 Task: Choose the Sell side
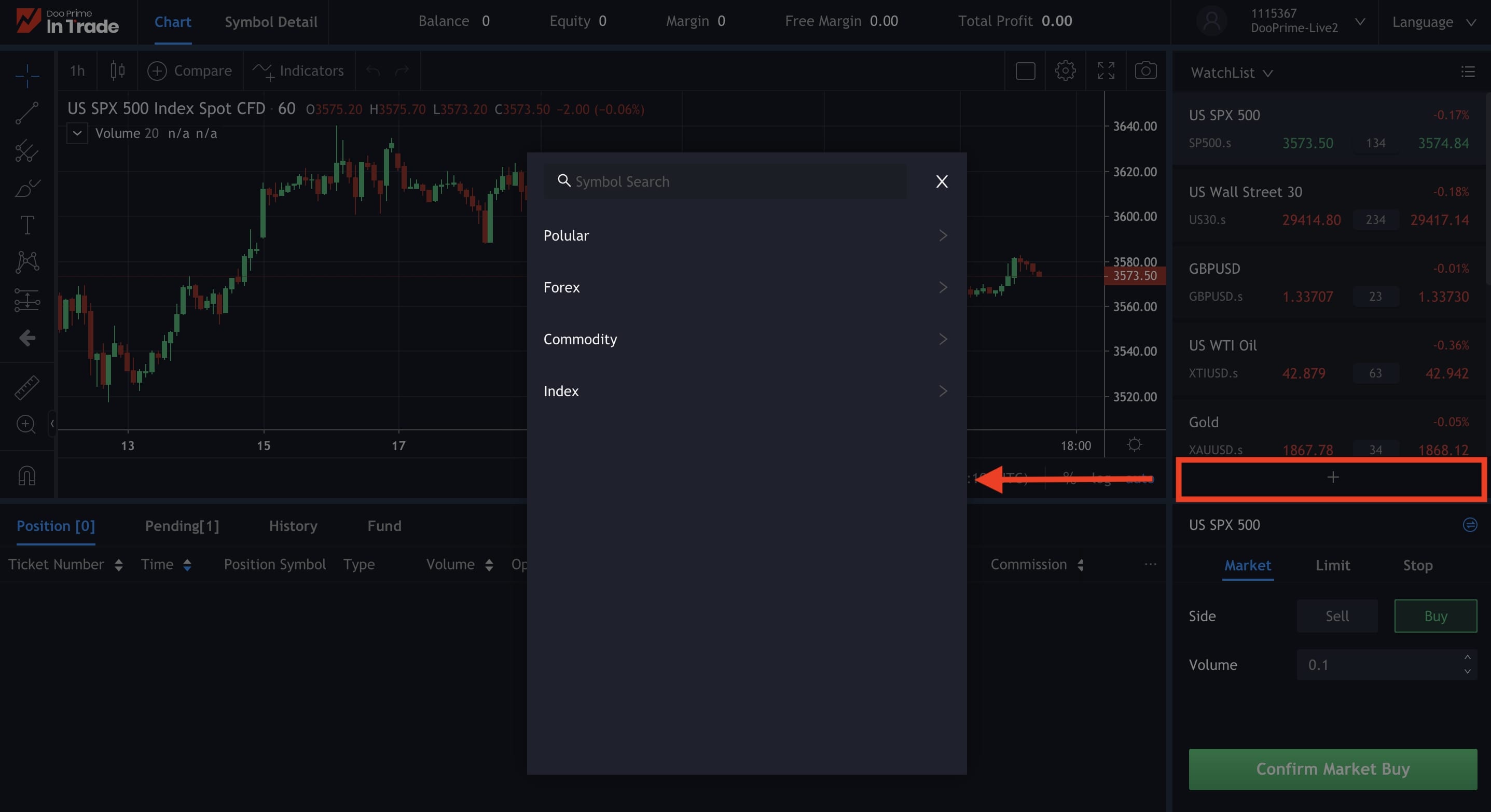point(1337,616)
